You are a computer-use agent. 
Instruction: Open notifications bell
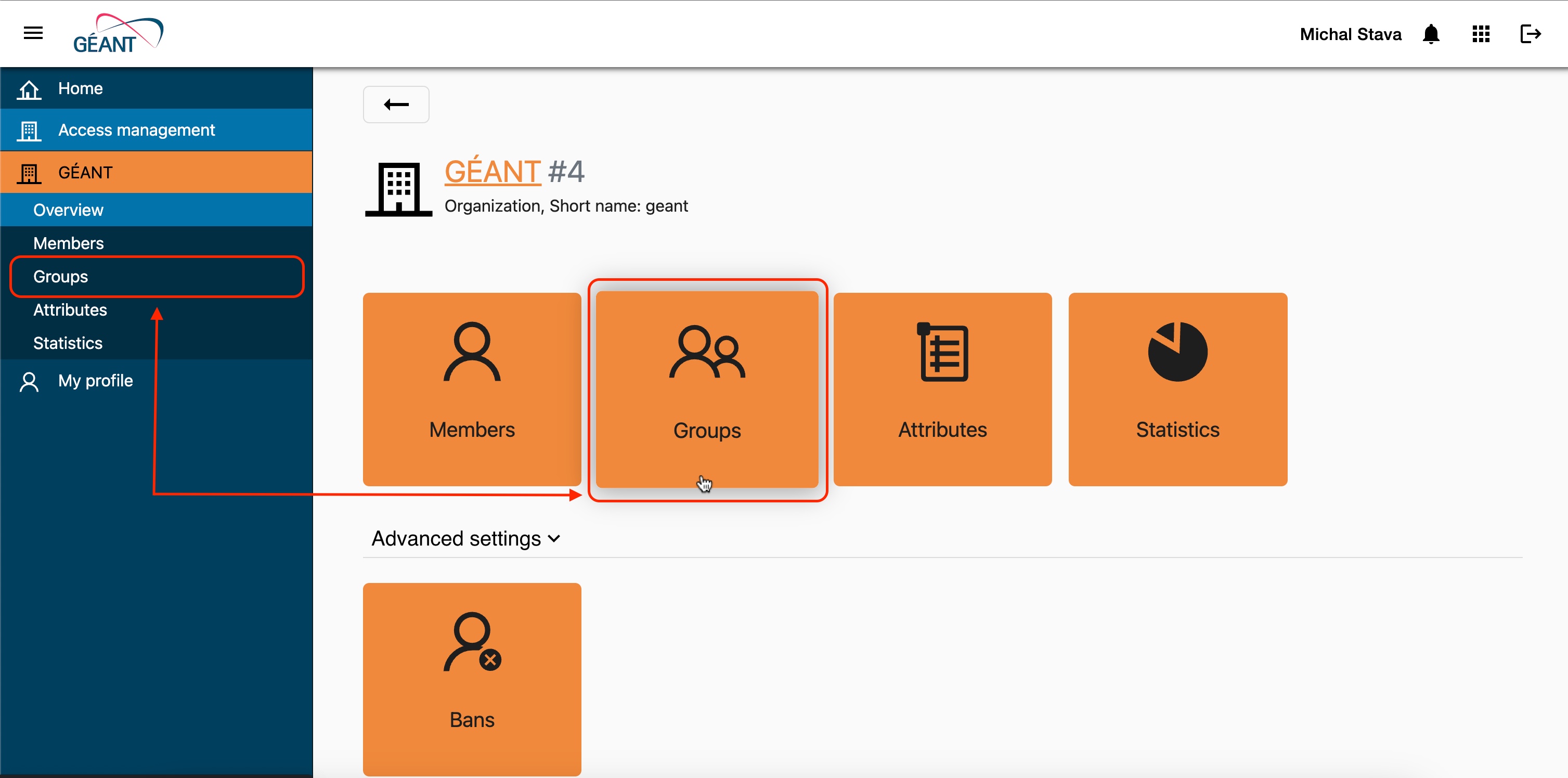coord(1431,34)
